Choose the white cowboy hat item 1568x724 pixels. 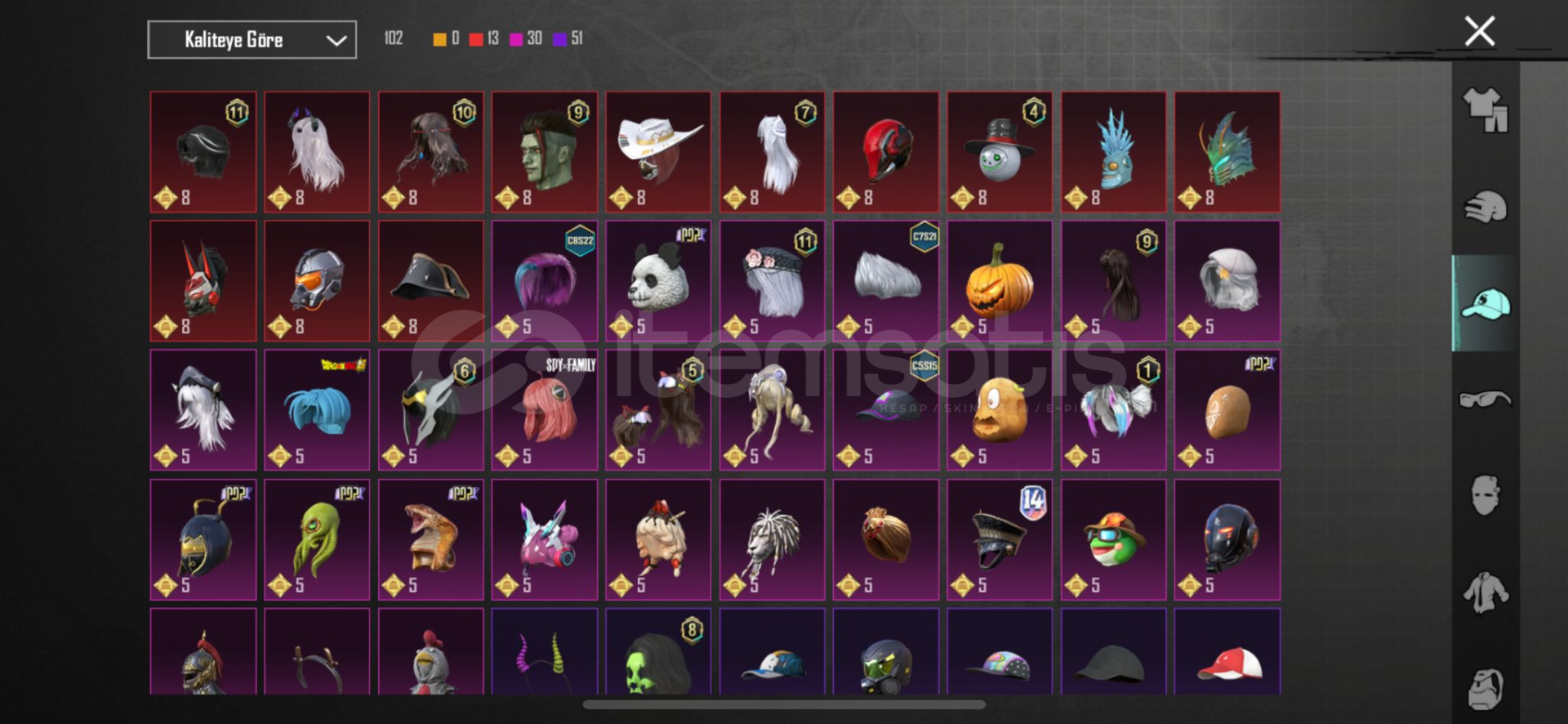point(658,152)
